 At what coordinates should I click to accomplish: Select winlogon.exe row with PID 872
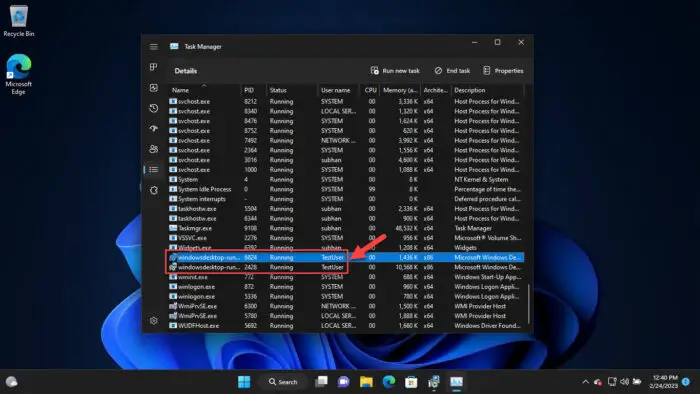[346, 286]
